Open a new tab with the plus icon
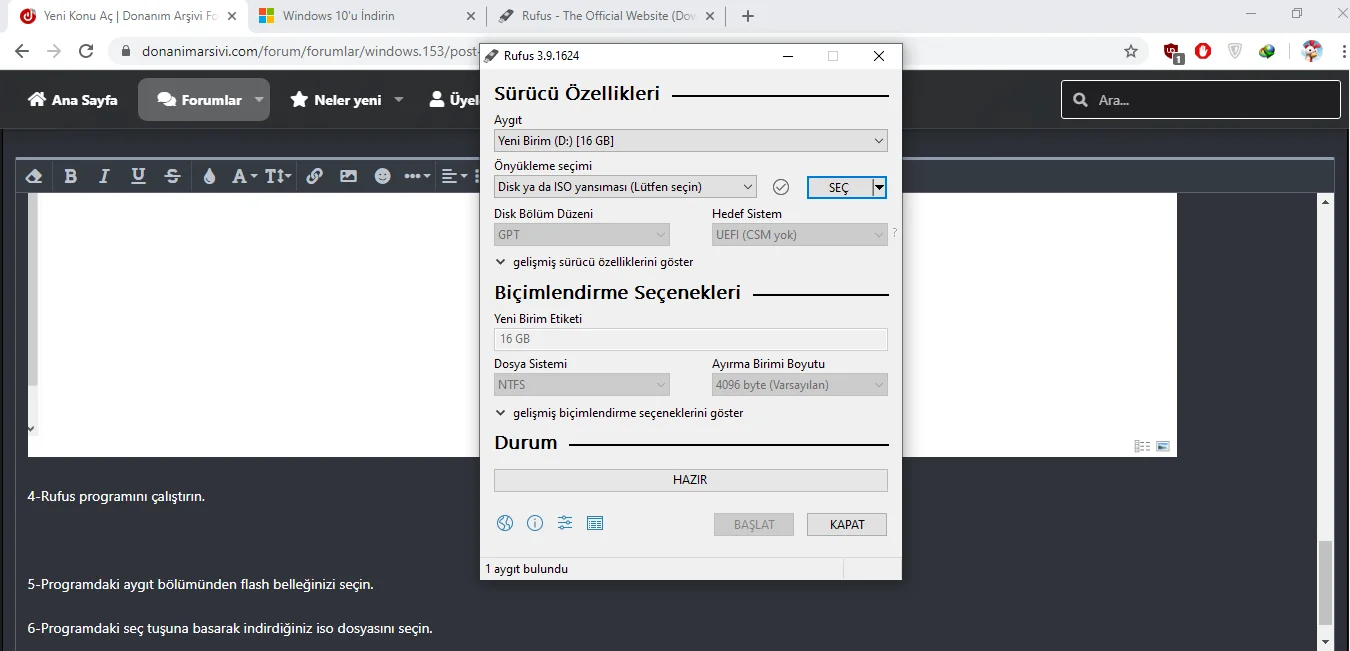1350x651 pixels. [748, 15]
